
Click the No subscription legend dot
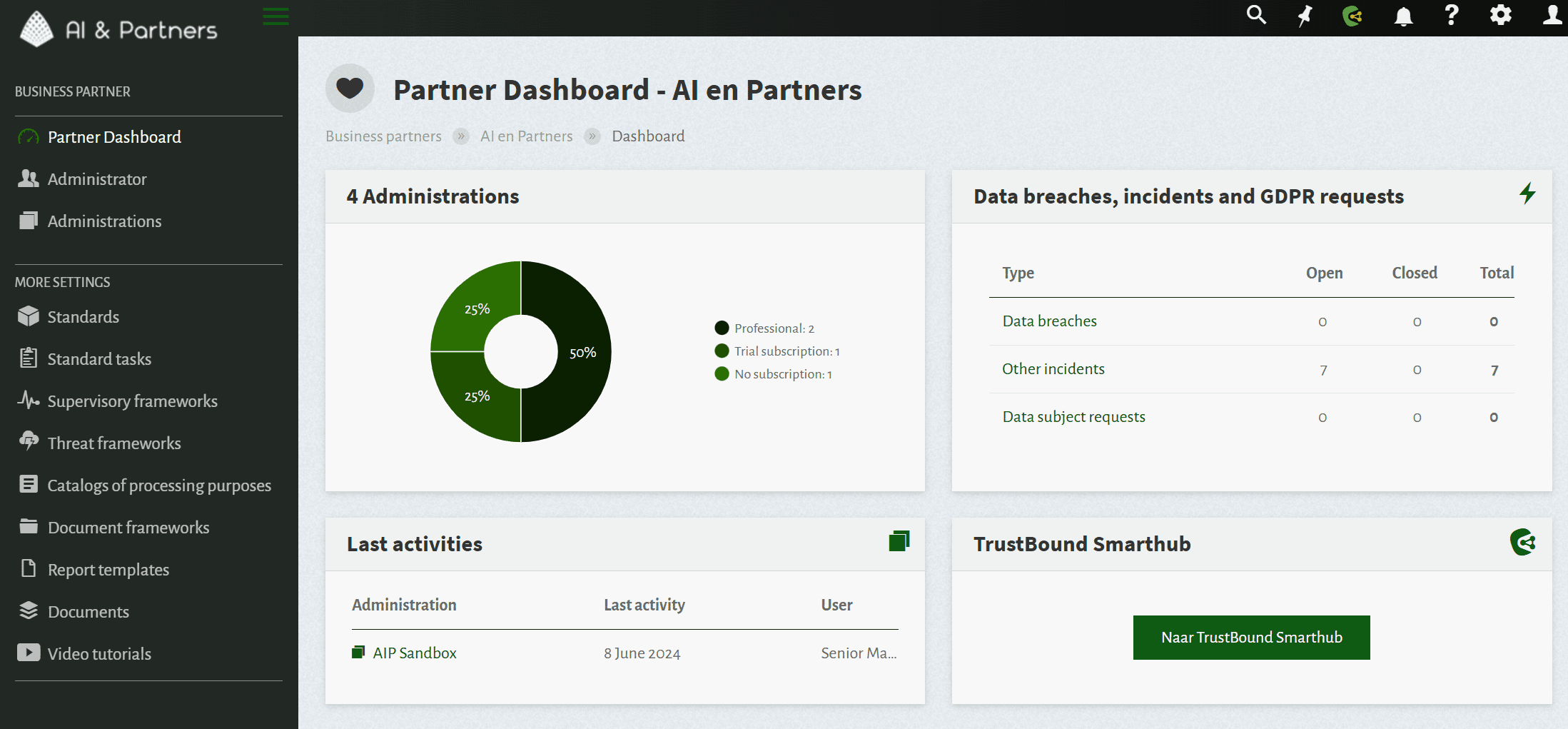pyautogui.click(x=722, y=373)
